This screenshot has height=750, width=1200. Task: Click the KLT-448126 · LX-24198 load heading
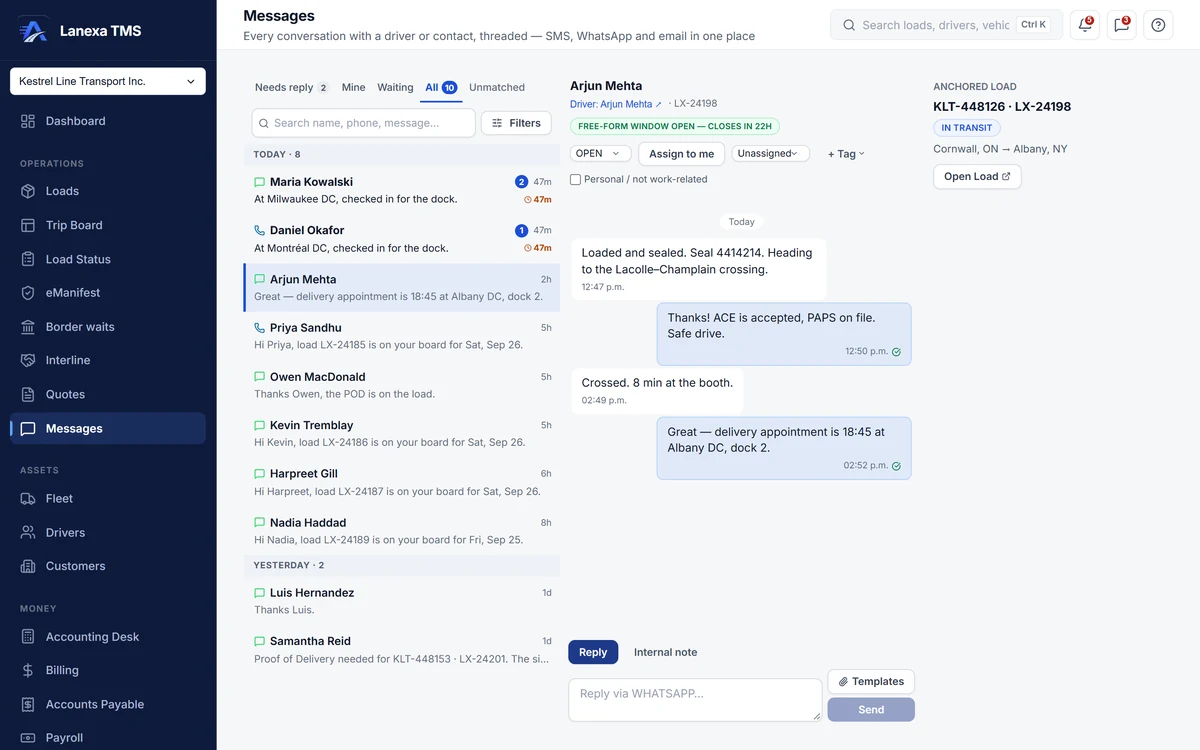coord(1002,107)
